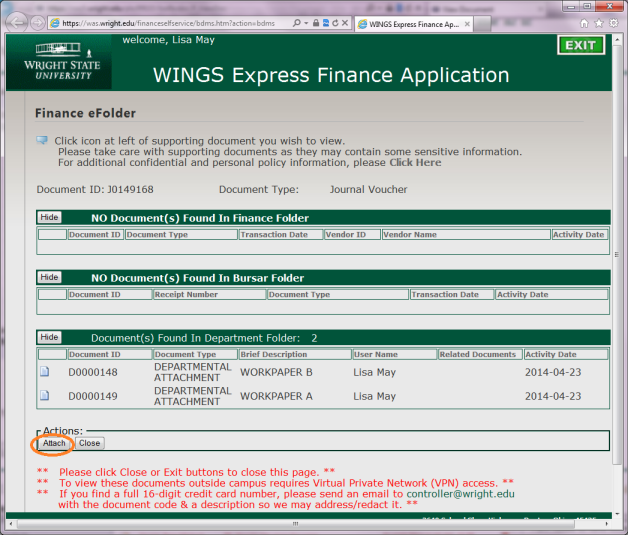Click the Attach button
Image resolution: width=628 pixels, height=535 pixels.
[54, 443]
